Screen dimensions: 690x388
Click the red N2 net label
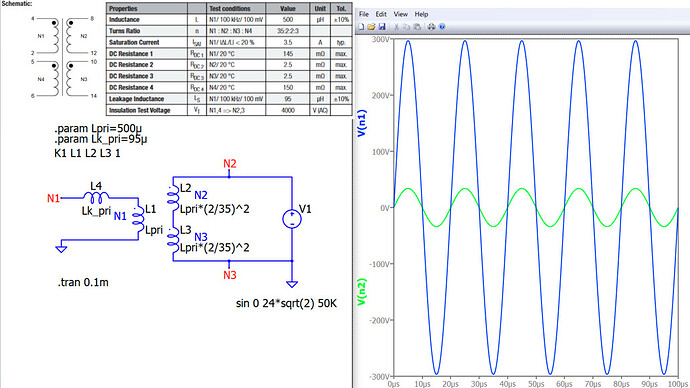[230, 164]
